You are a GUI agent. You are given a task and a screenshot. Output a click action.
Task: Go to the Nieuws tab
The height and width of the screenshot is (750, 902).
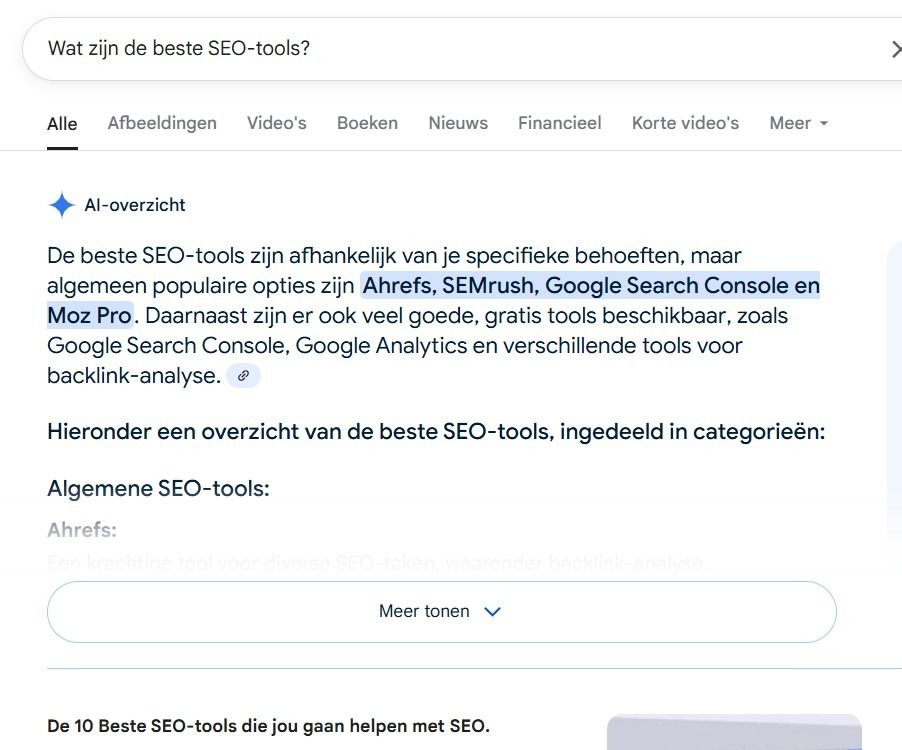pyautogui.click(x=458, y=123)
